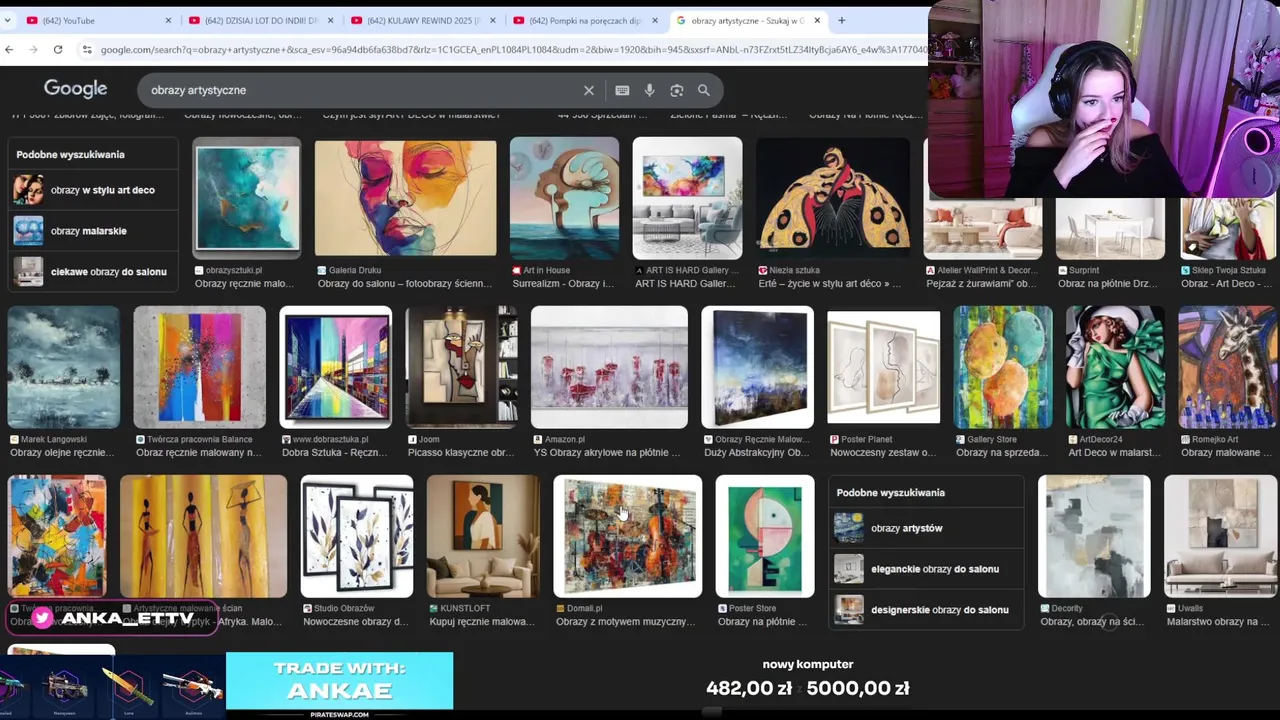Go back using the browser back arrow

pos(9,49)
